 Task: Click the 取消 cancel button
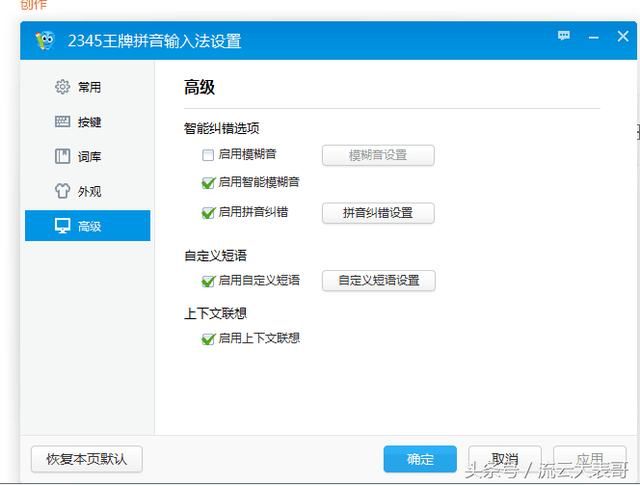pyautogui.click(x=505, y=459)
